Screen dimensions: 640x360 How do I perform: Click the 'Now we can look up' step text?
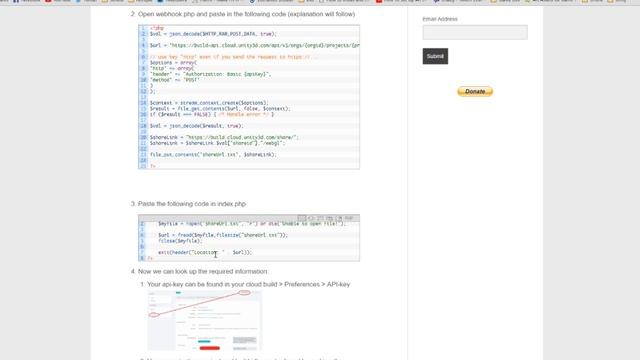[202, 271]
